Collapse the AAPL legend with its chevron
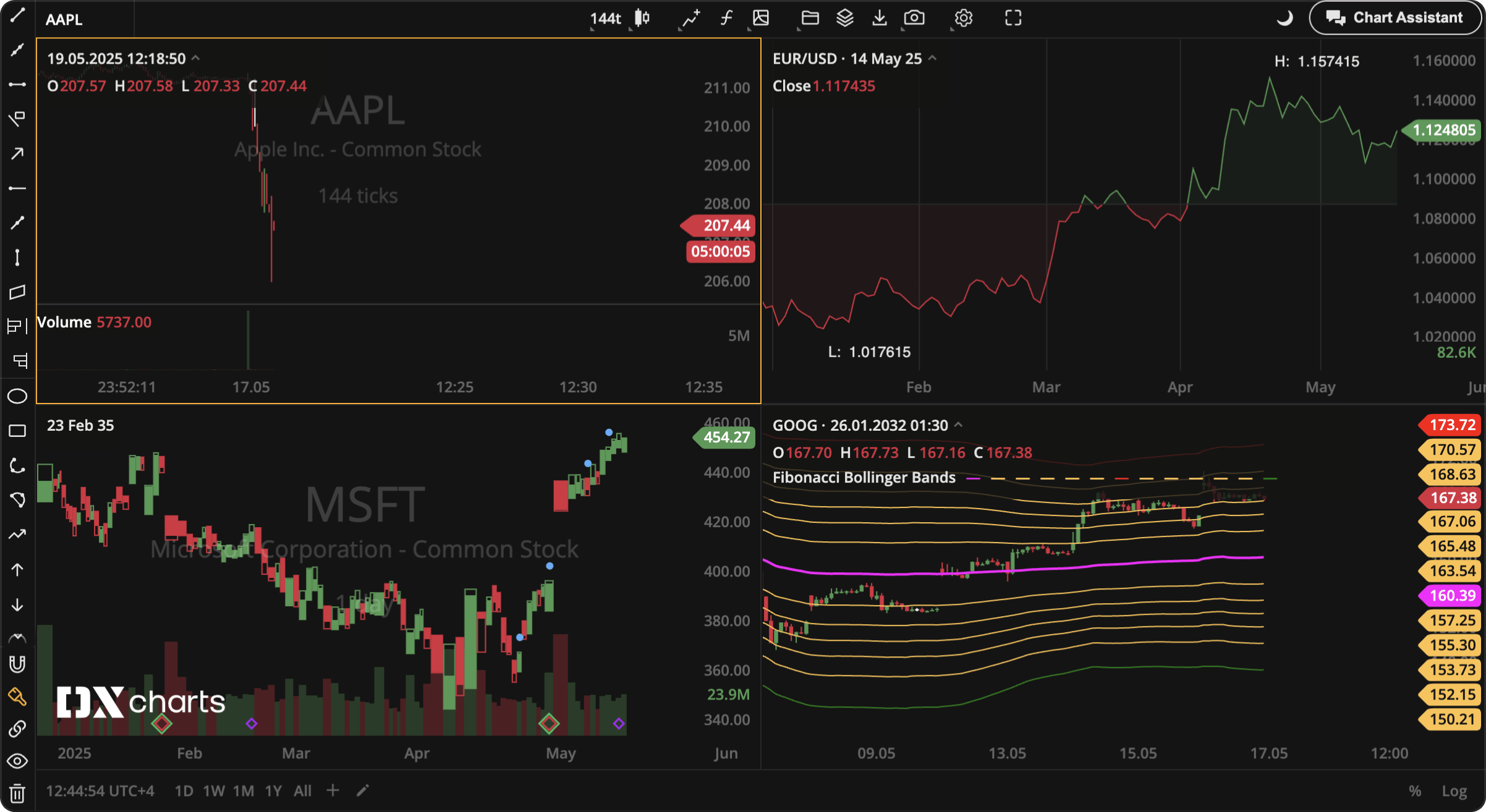Viewport: 1486px width, 812px height. (x=196, y=58)
